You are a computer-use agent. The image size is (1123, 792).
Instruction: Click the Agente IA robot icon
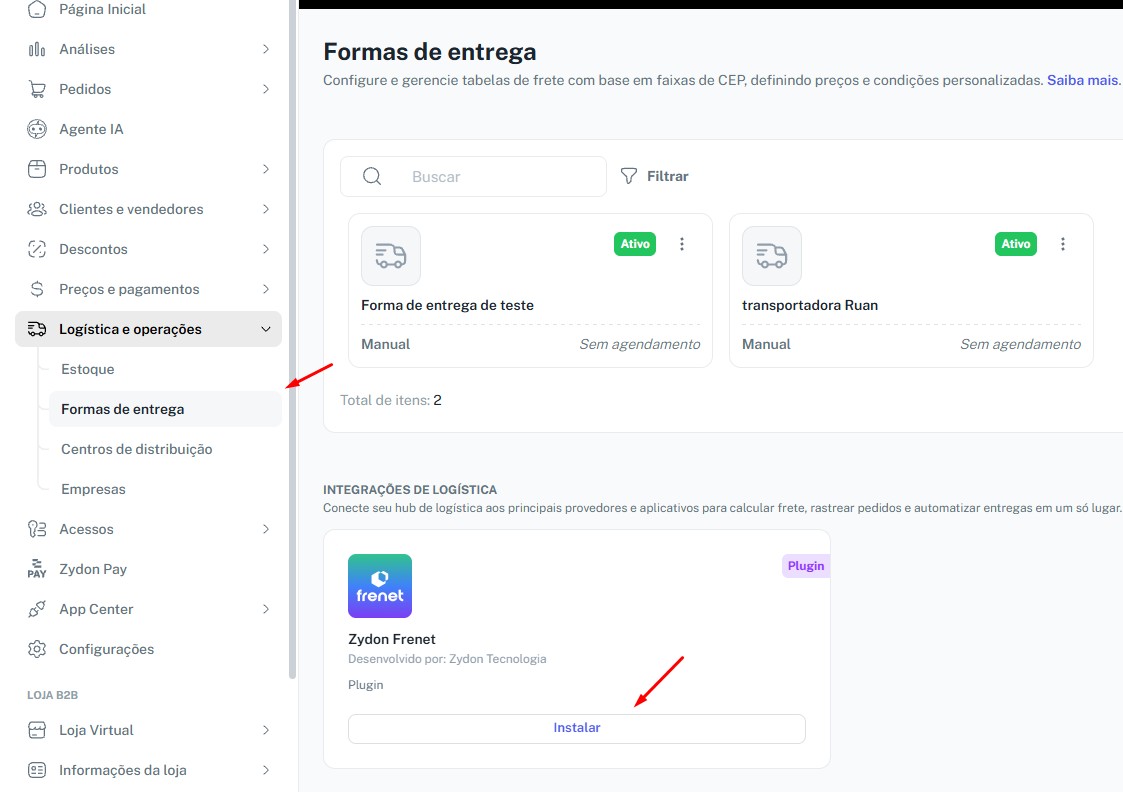click(37, 129)
